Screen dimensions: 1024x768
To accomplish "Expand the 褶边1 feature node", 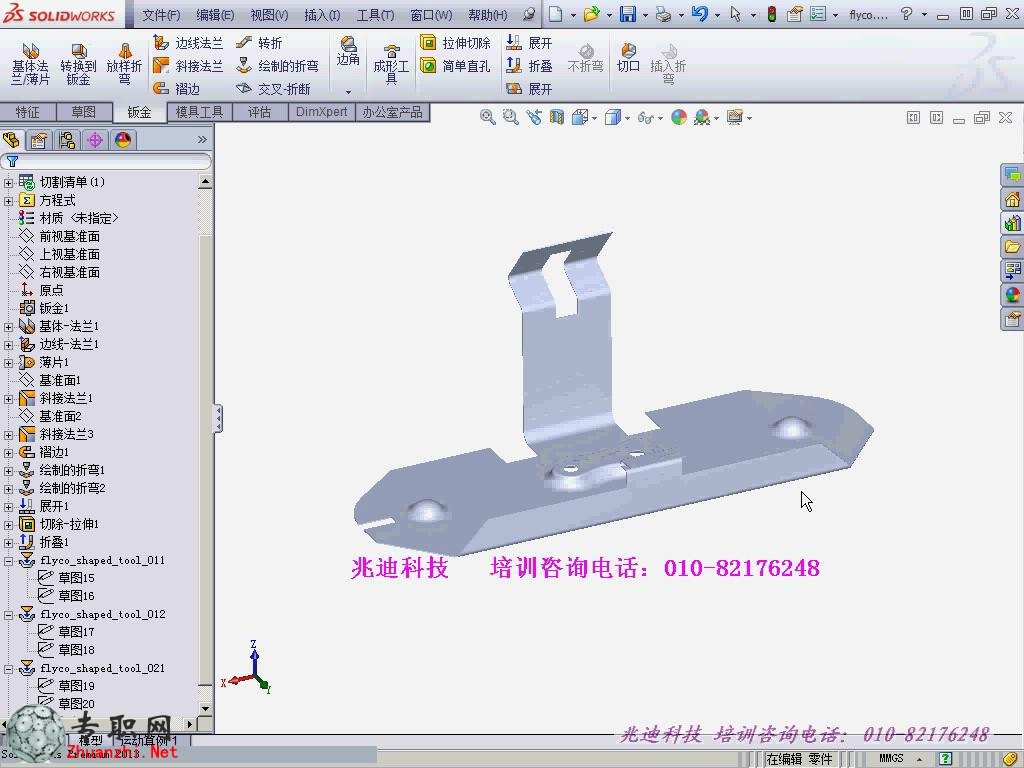I will point(8,453).
